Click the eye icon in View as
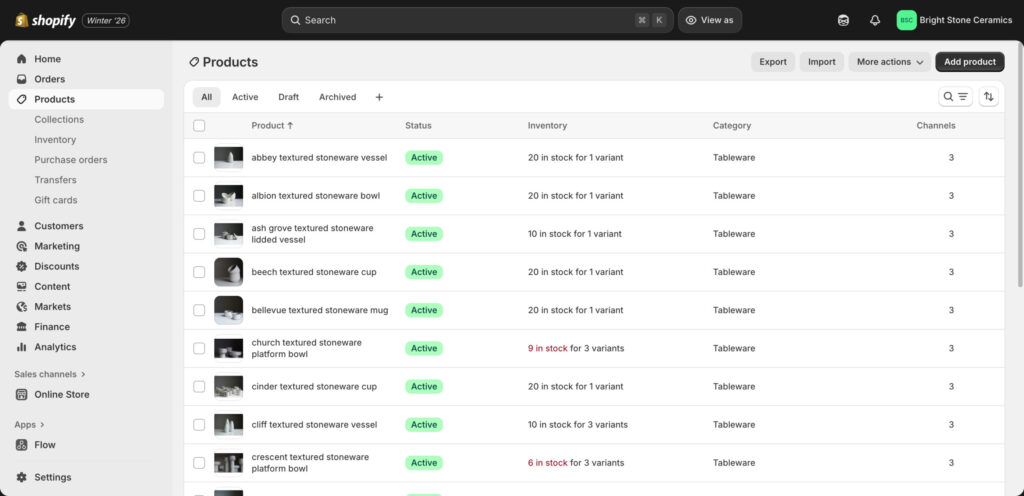This screenshot has height=496, width=1024. click(691, 20)
